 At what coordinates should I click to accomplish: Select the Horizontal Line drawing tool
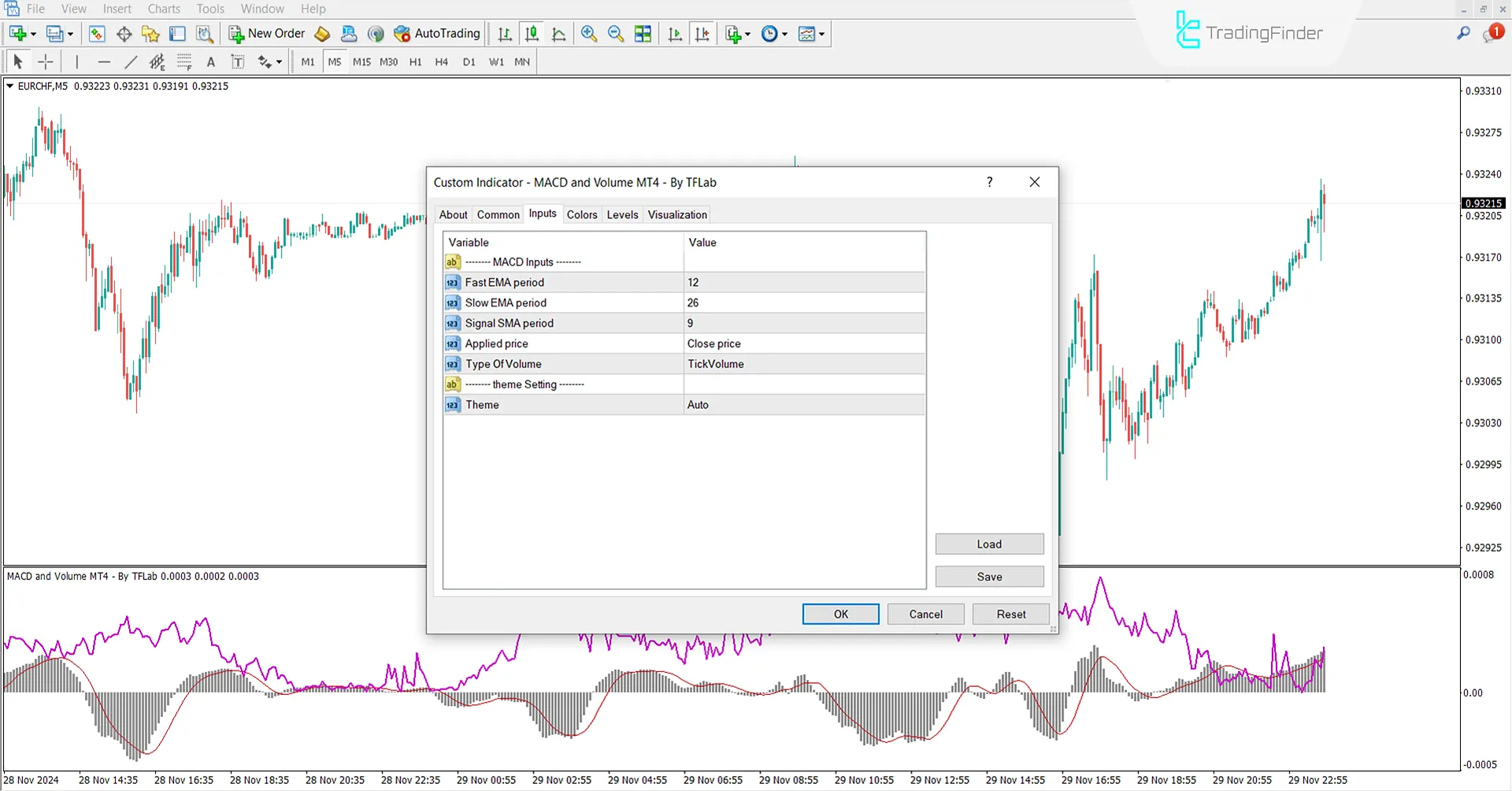click(104, 61)
